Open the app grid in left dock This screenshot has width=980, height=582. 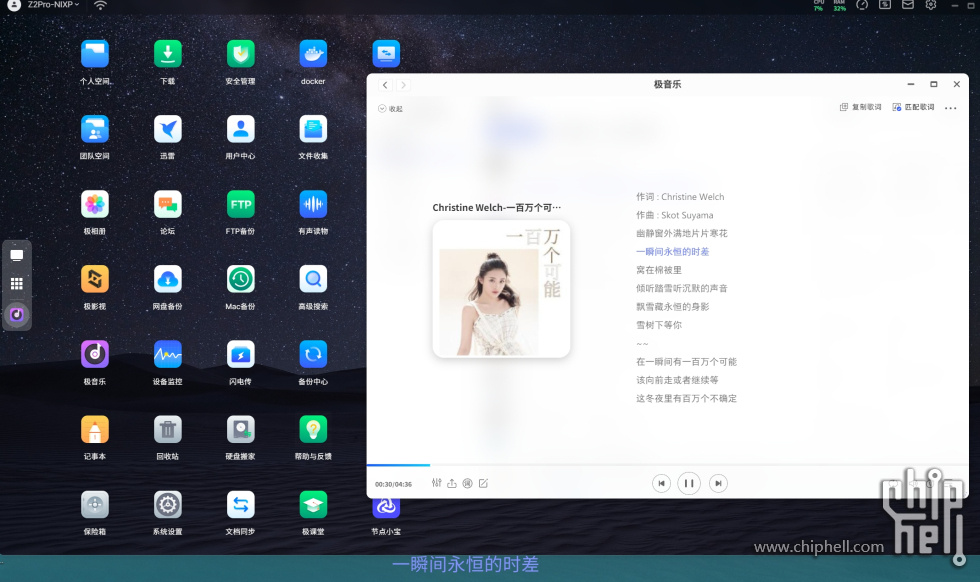click(17, 284)
